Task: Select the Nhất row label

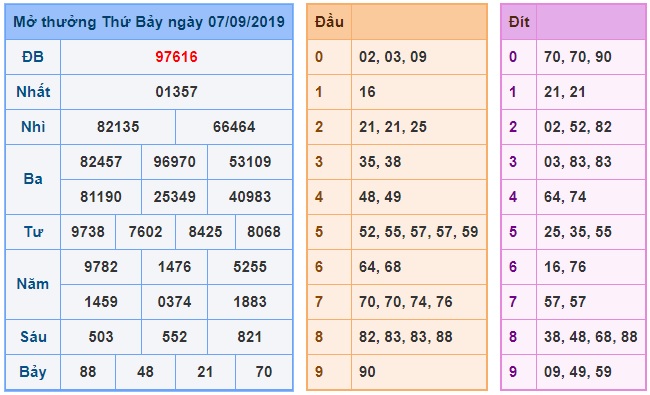Action: 33,92
